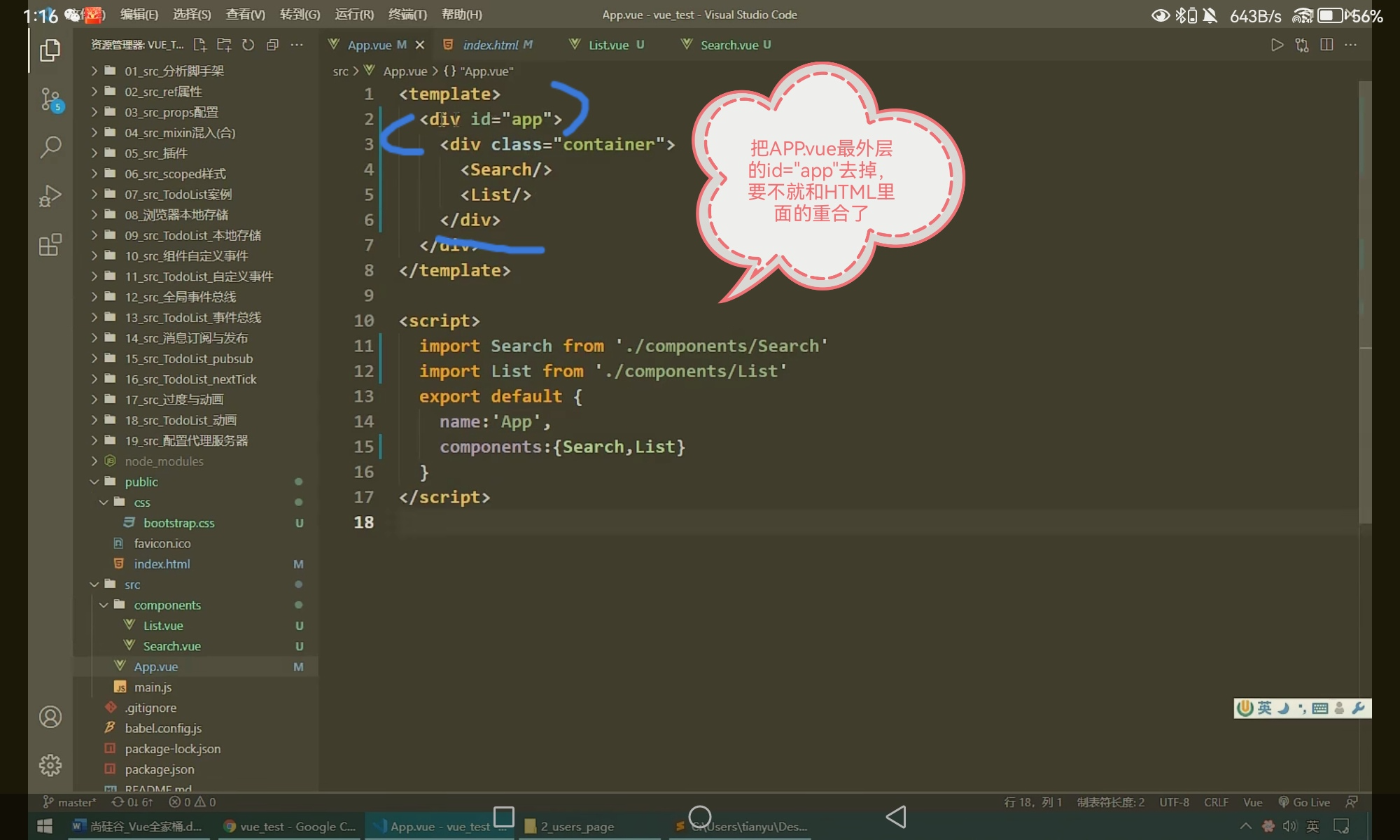Open the Source Control view
Viewport: 1400px width, 840px height.
coord(50,99)
